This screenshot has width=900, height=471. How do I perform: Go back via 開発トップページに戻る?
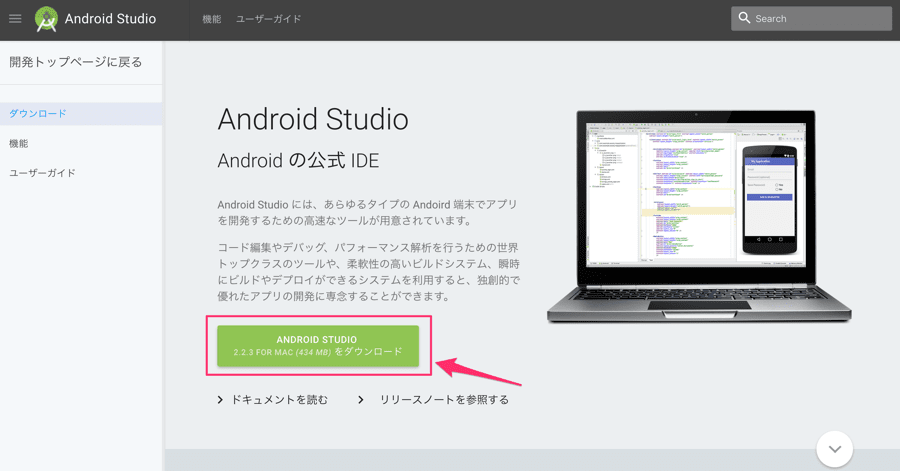(x=76, y=62)
